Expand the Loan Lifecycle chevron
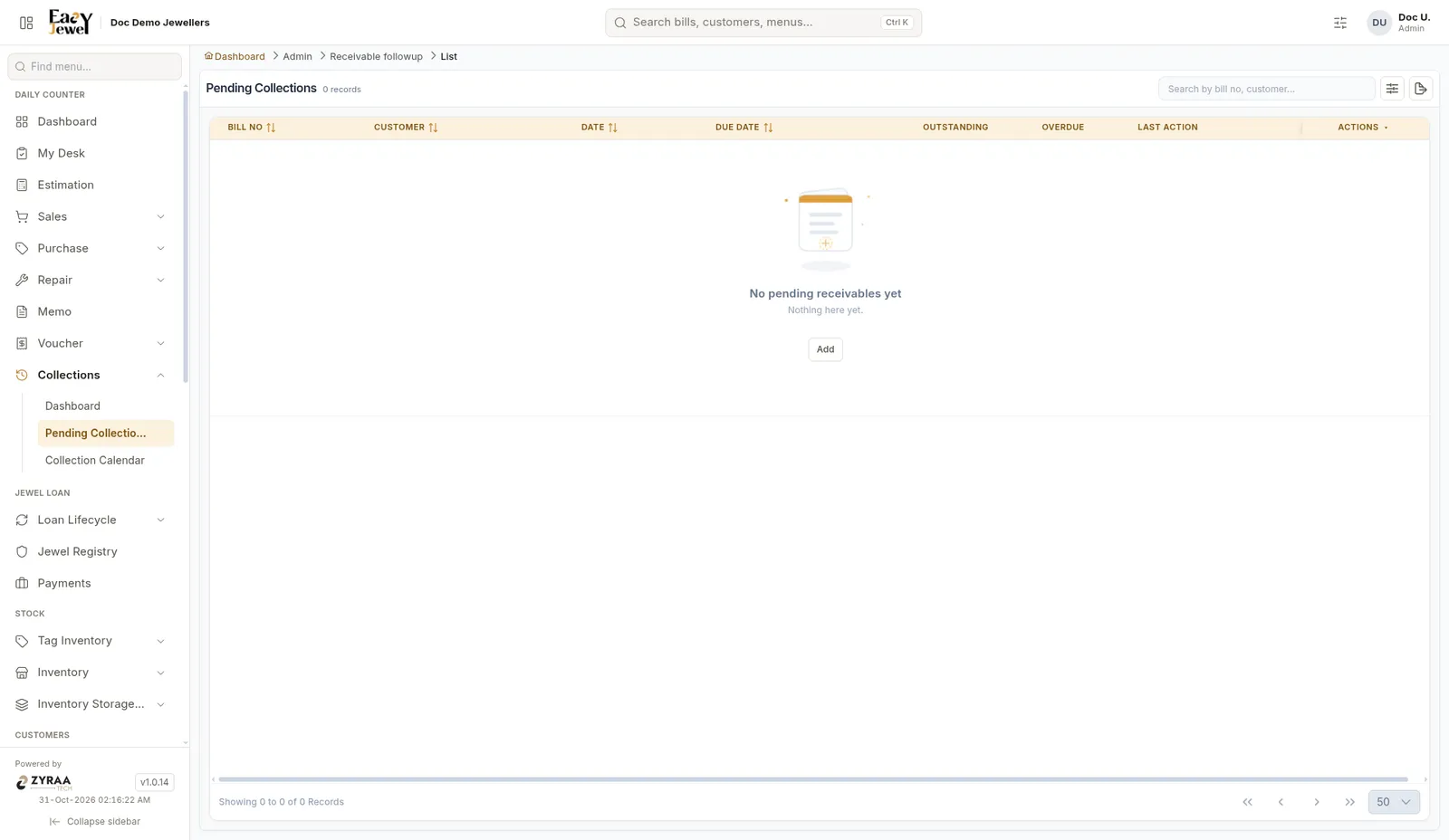The image size is (1449, 840). pyautogui.click(x=160, y=520)
